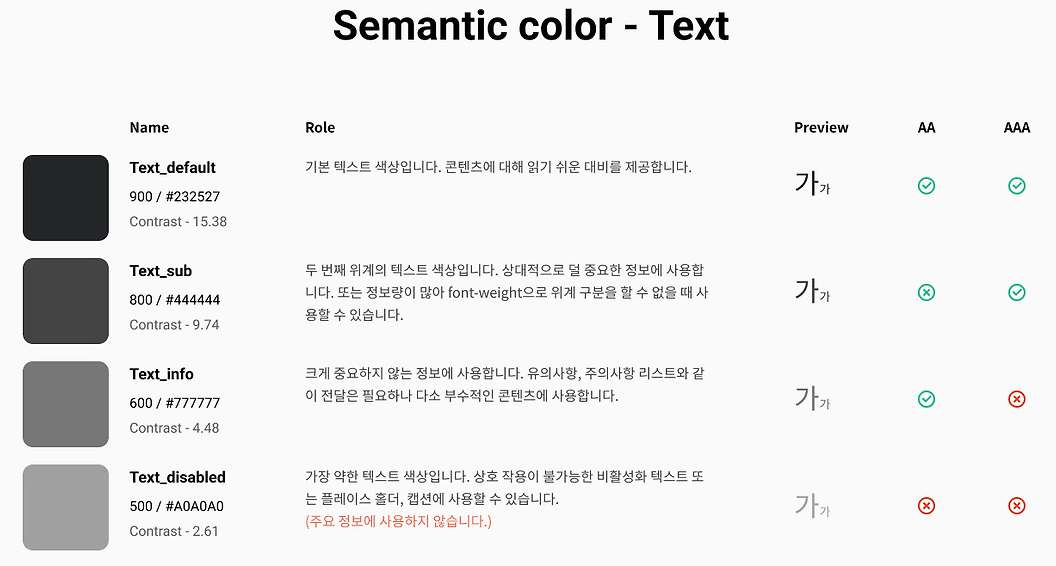Screen dimensions: 1056x566
Task: Choose the Text_disabled #A0A0A0 swatch
Action: click(66, 507)
